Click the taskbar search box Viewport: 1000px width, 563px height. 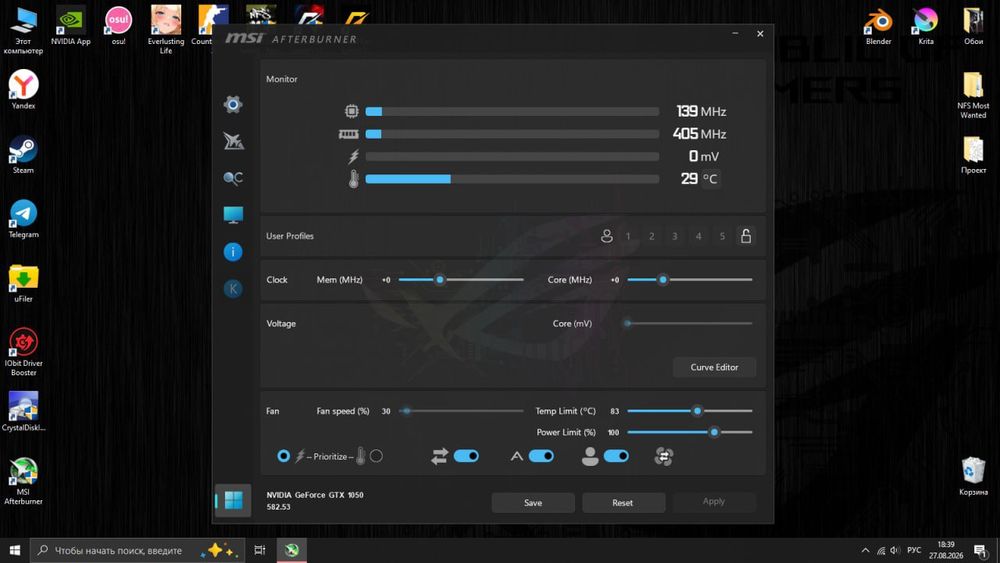click(x=137, y=550)
